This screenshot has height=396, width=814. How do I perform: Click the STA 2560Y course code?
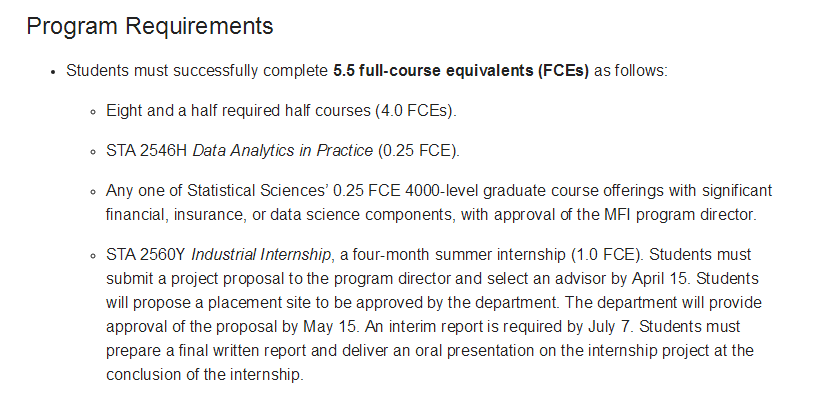tap(146, 255)
